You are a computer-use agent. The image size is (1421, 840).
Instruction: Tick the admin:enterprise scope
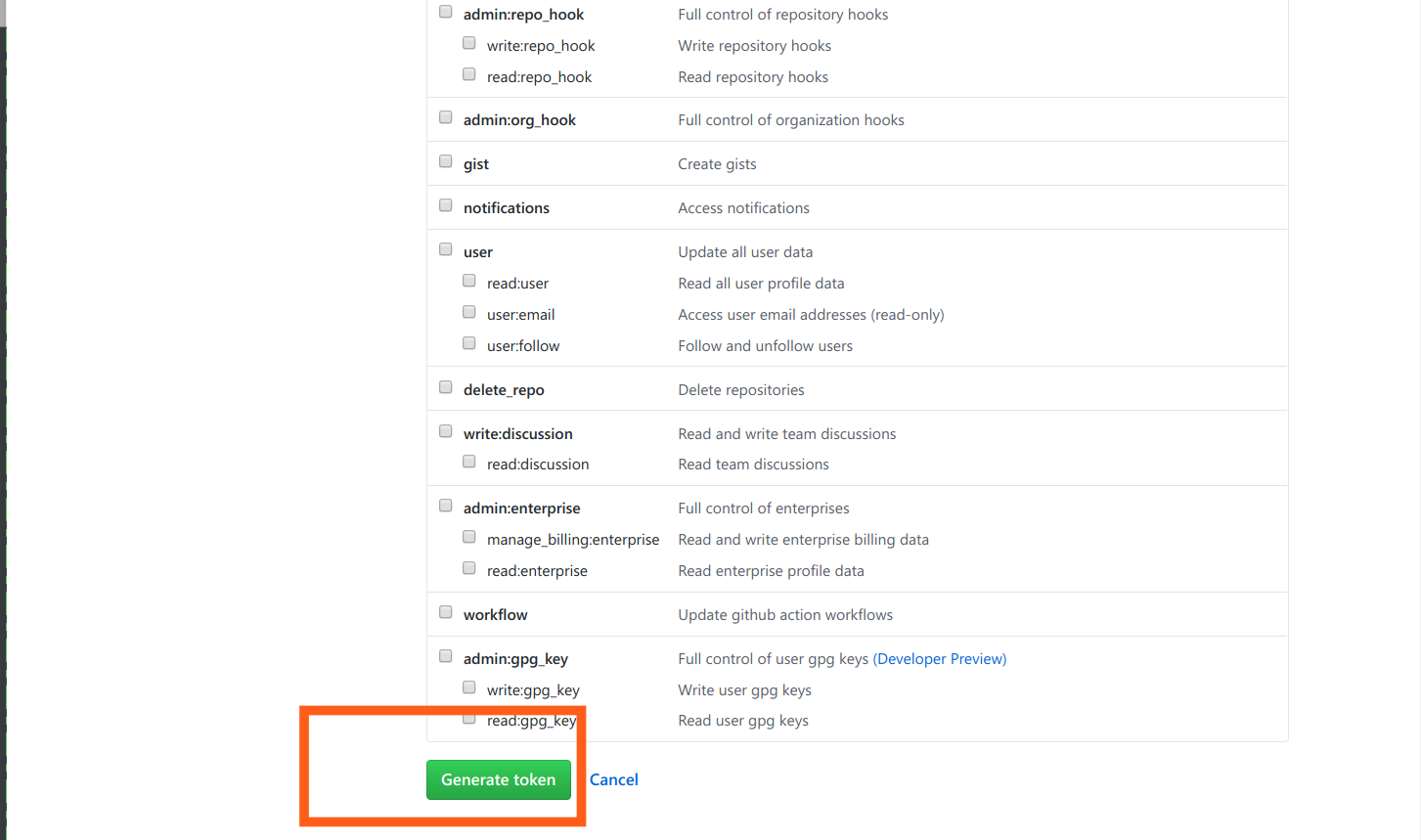tap(446, 507)
